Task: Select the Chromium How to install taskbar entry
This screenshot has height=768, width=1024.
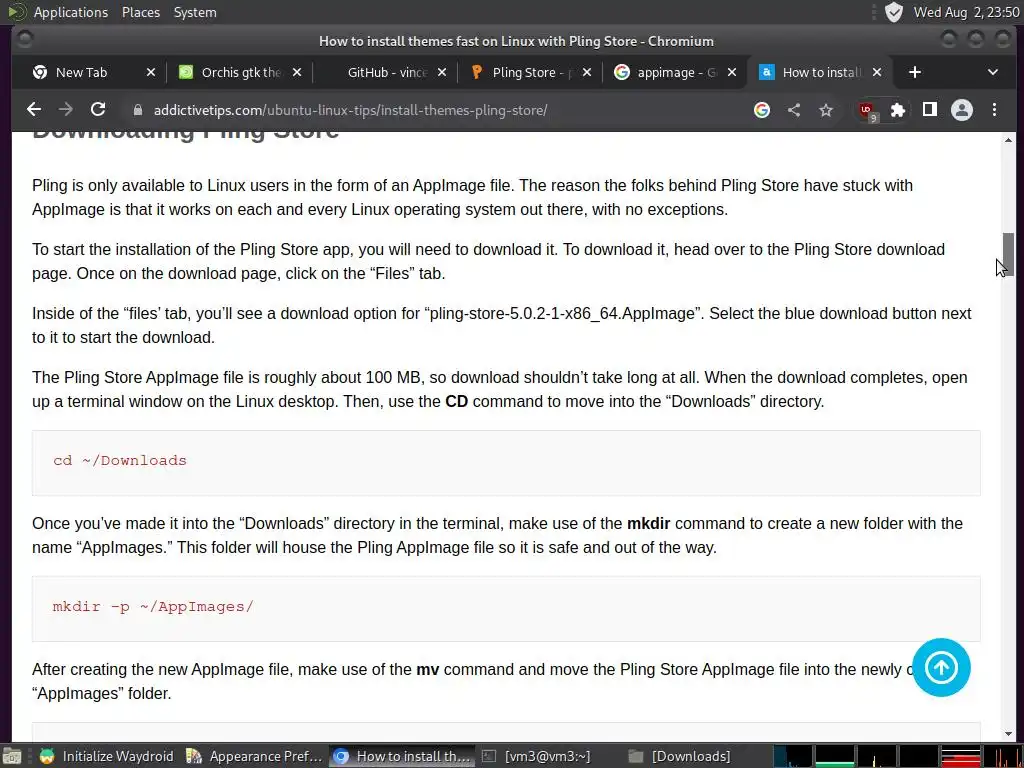Action: click(x=402, y=756)
